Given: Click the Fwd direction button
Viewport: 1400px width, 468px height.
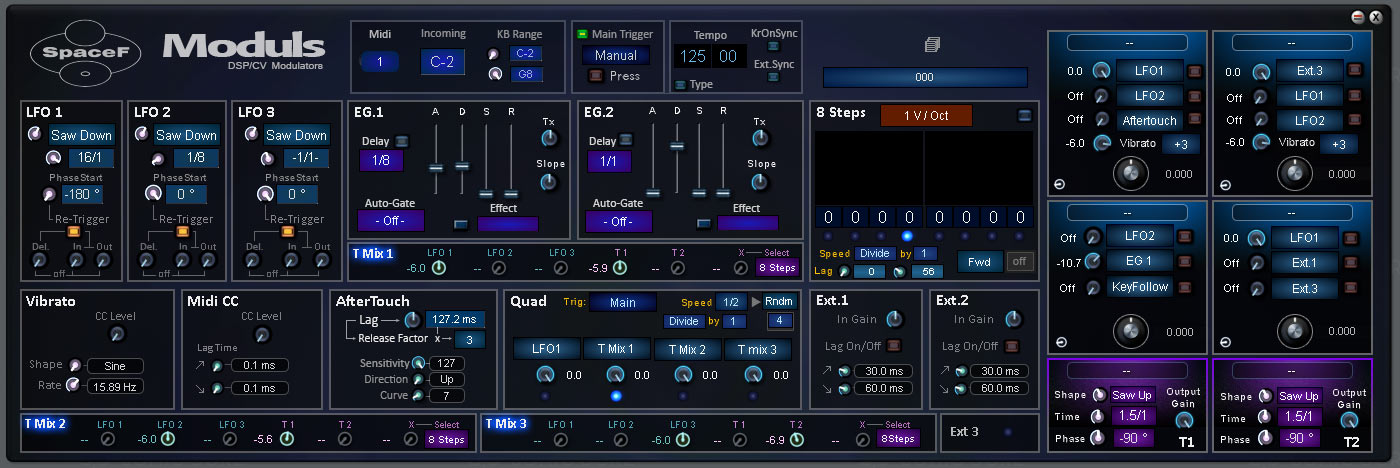Looking at the screenshot, I should pyautogui.click(x=980, y=262).
